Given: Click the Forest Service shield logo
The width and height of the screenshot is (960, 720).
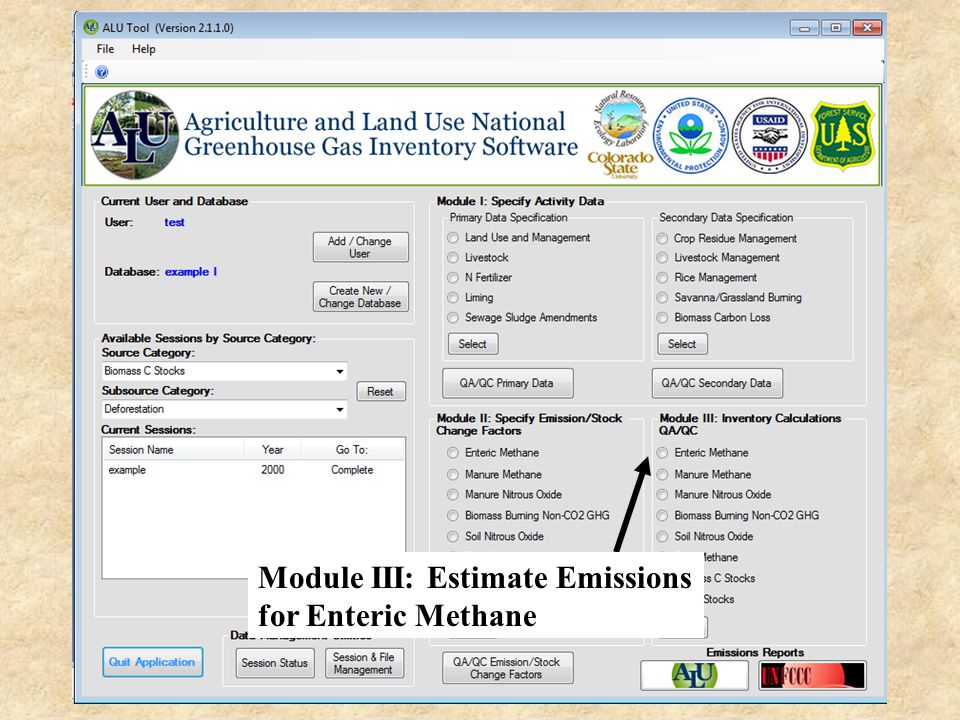Looking at the screenshot, I should (842, 136).
